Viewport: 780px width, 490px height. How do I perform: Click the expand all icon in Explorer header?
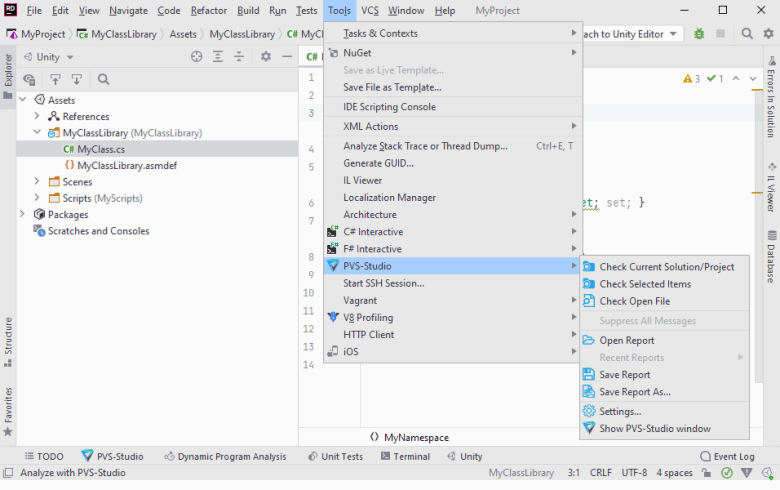(x=218, y=57)
